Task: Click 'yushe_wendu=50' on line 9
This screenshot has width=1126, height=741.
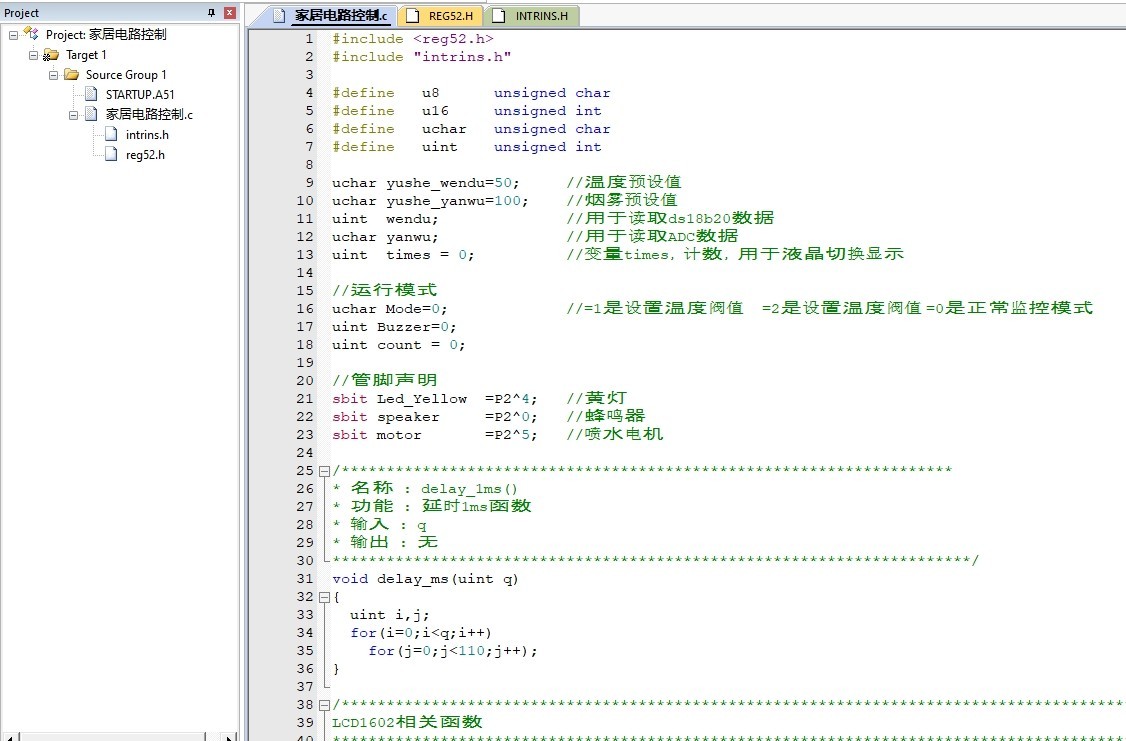Action: click(452, 183)
